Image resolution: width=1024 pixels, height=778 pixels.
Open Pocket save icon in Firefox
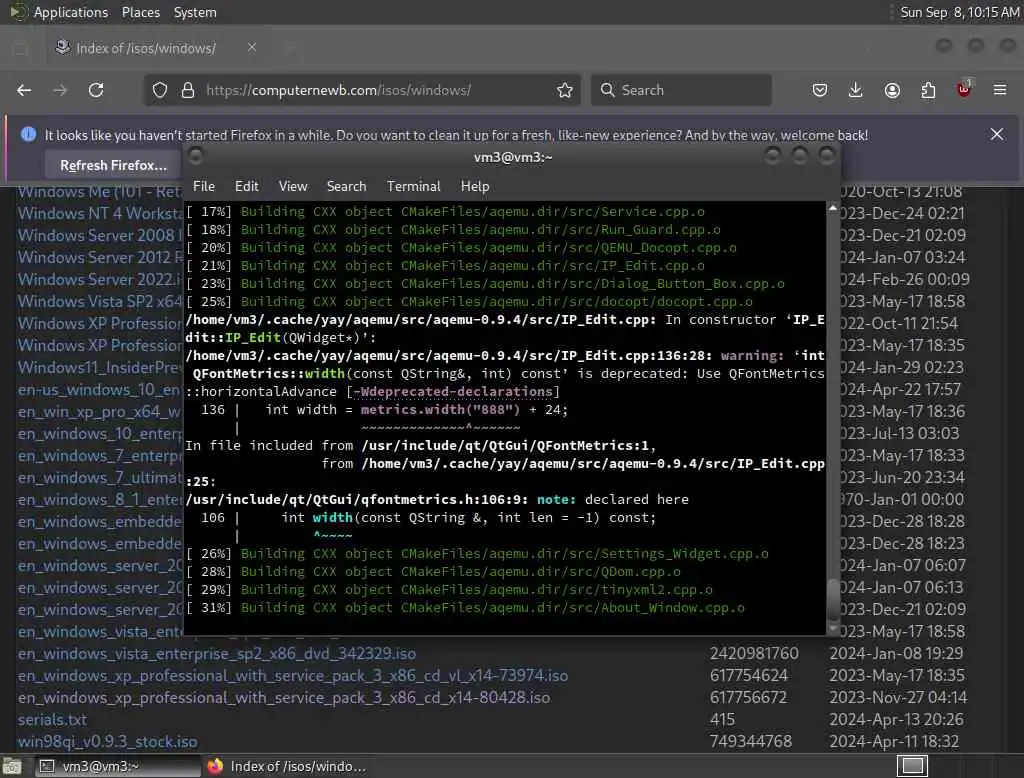tap(820, 90)
